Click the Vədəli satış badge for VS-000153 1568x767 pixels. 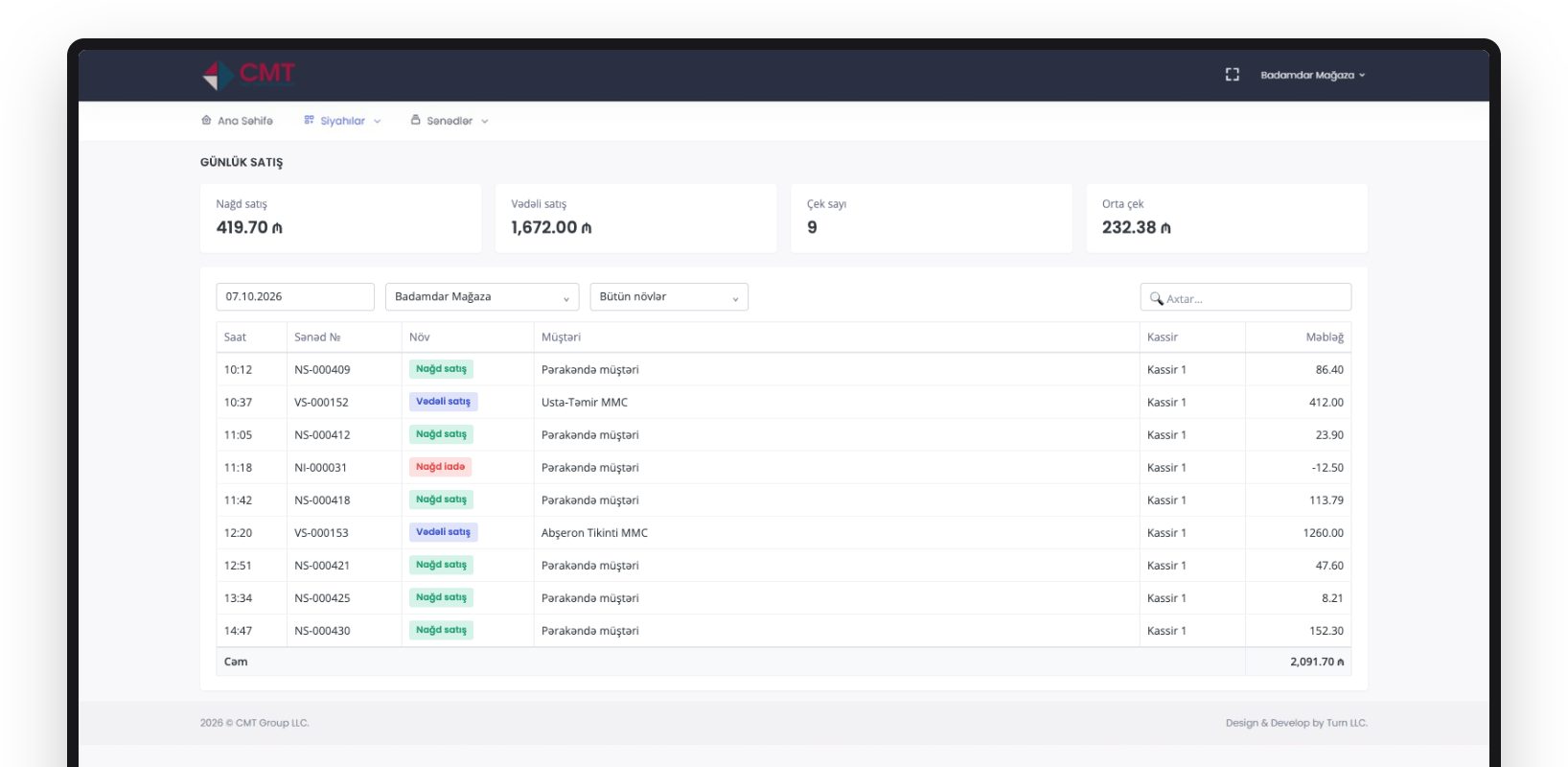click(x=443, y=532)
